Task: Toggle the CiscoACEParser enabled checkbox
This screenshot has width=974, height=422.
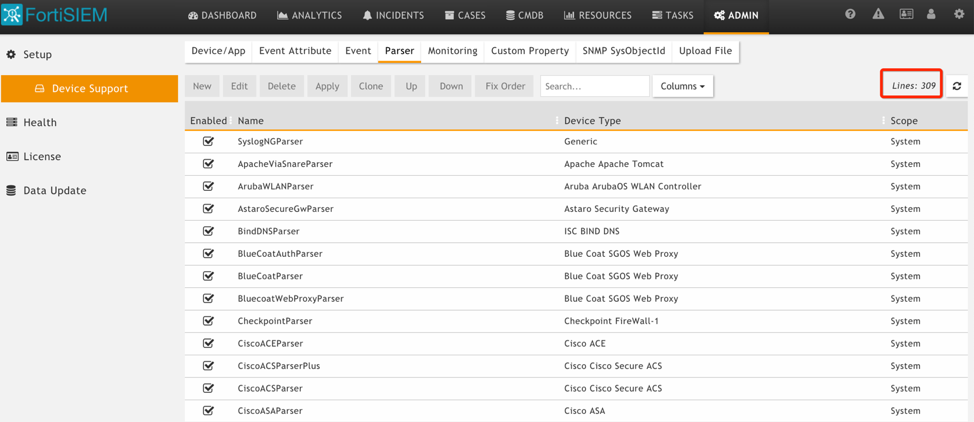Action: (208, 343)
